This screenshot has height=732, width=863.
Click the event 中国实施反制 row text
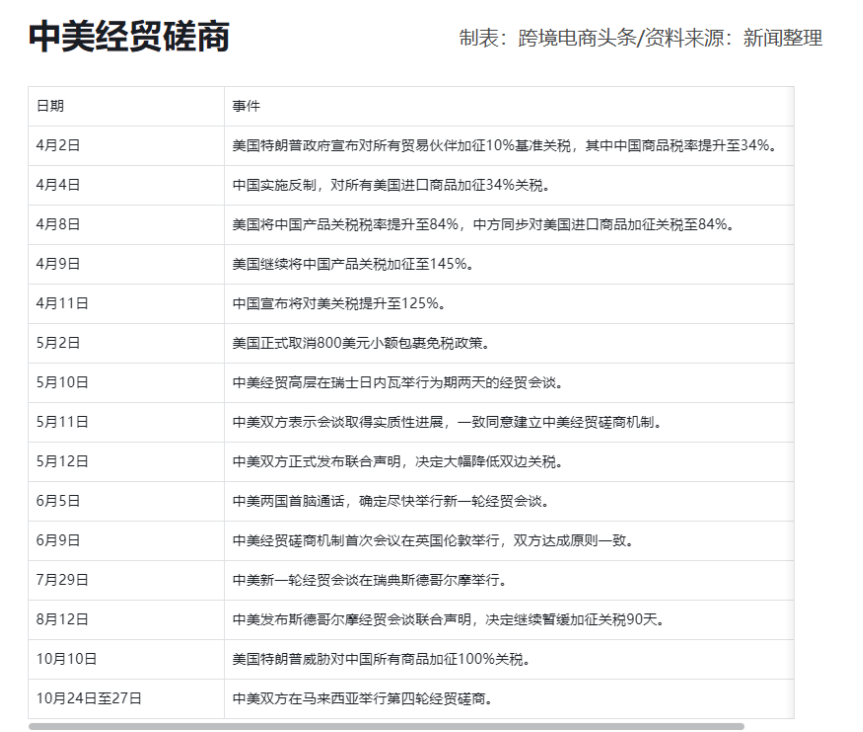391,185
